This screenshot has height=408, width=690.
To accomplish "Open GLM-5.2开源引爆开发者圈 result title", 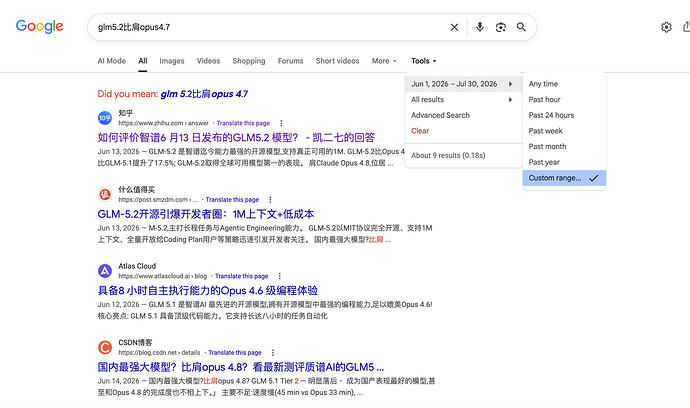I will point(206,214).
